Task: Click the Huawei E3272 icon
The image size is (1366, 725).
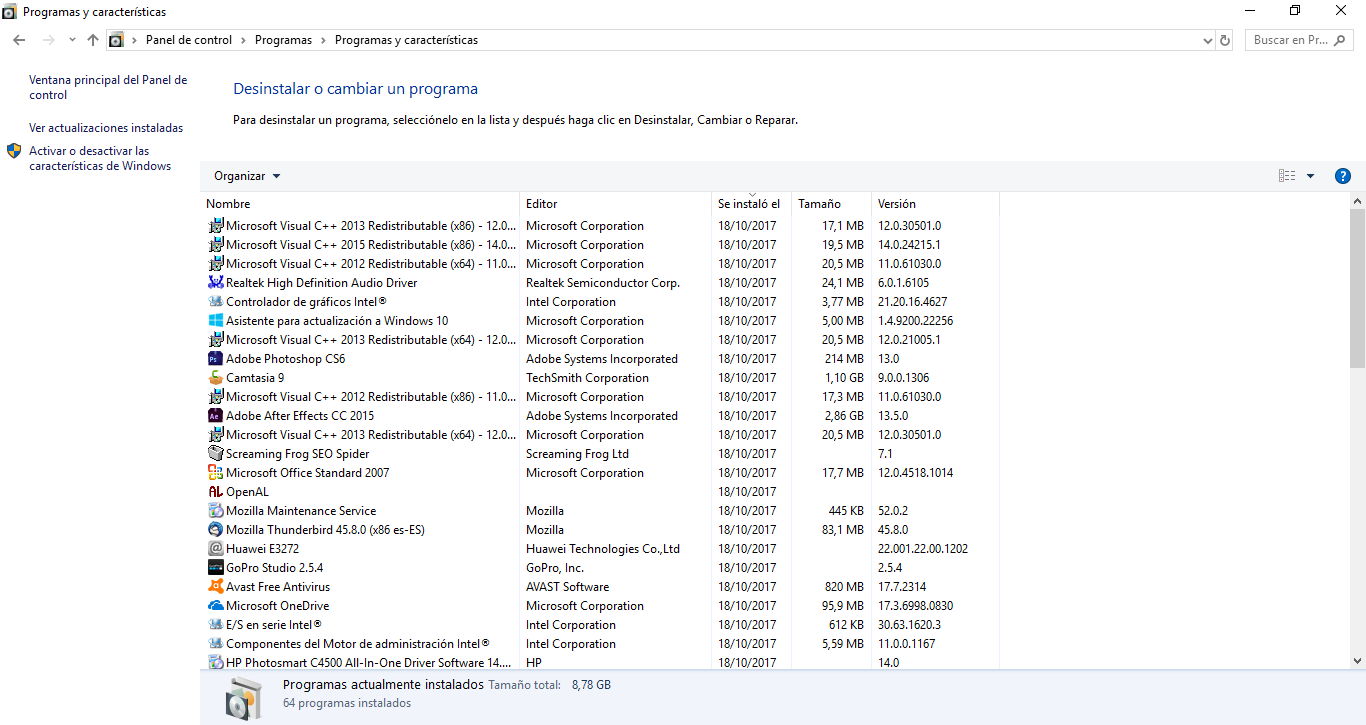Action: pyautogui.click(x=216, y=549)
